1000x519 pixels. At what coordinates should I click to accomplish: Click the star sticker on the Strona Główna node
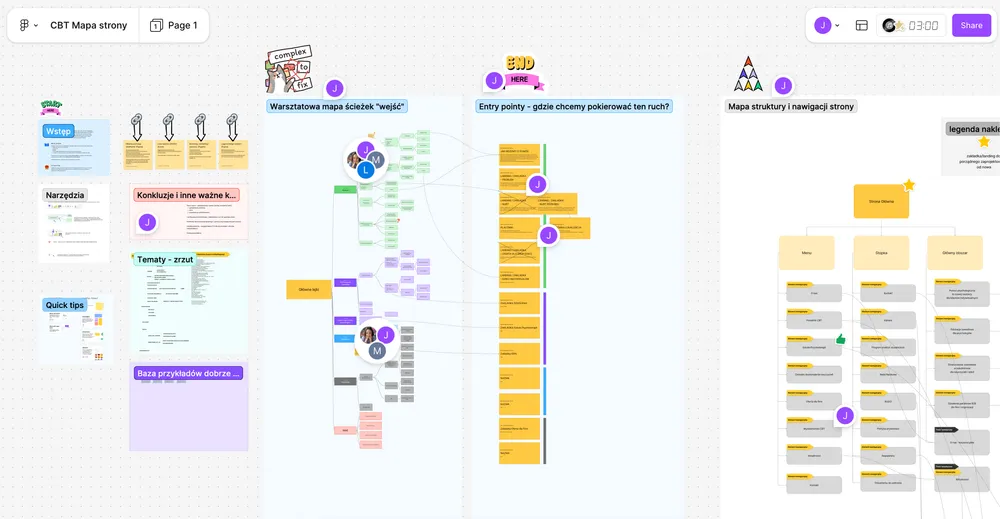(x=909, y=186)
